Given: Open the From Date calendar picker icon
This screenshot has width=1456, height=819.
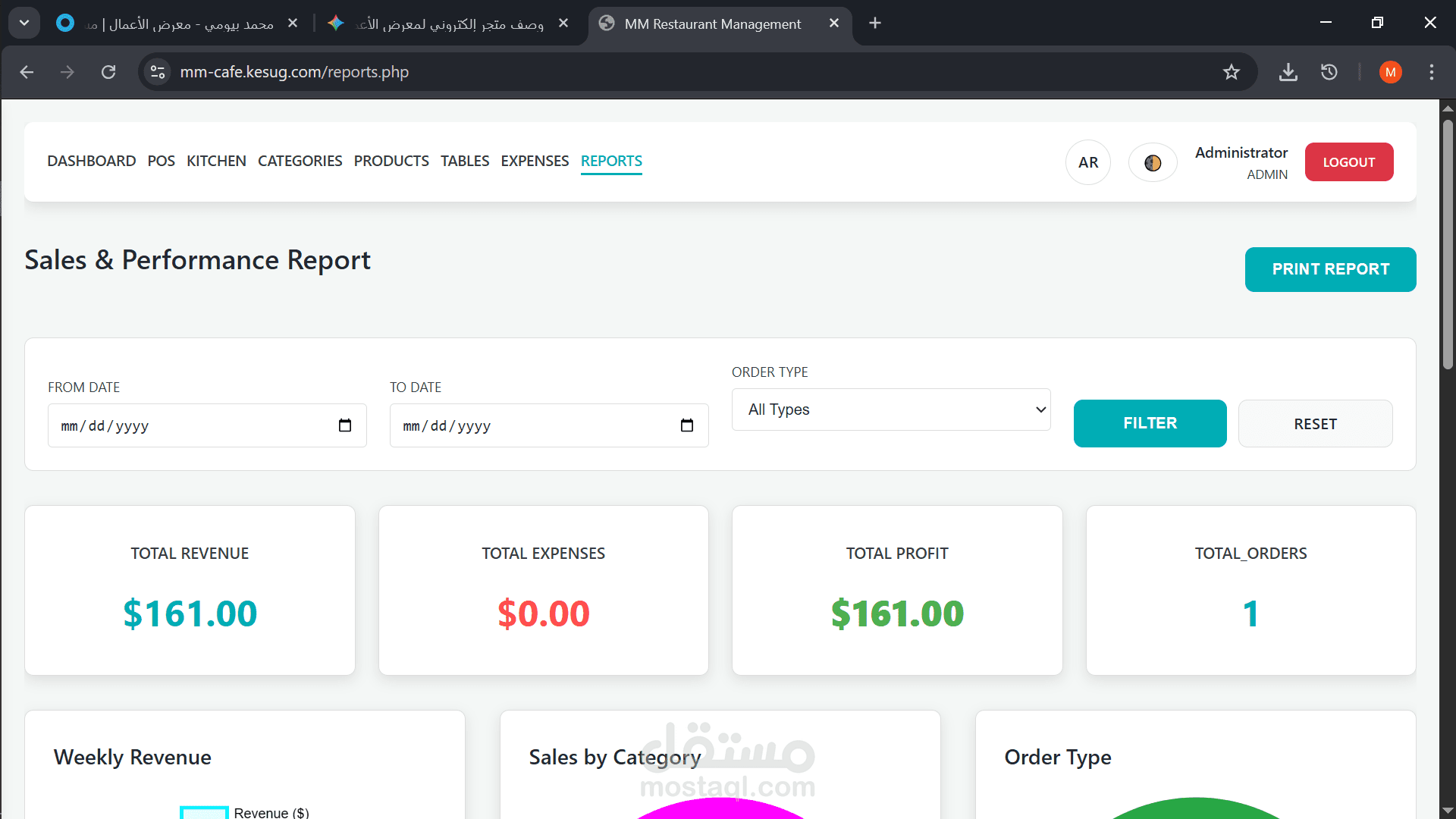Looking at the screenshot, I should coord(345,425).
